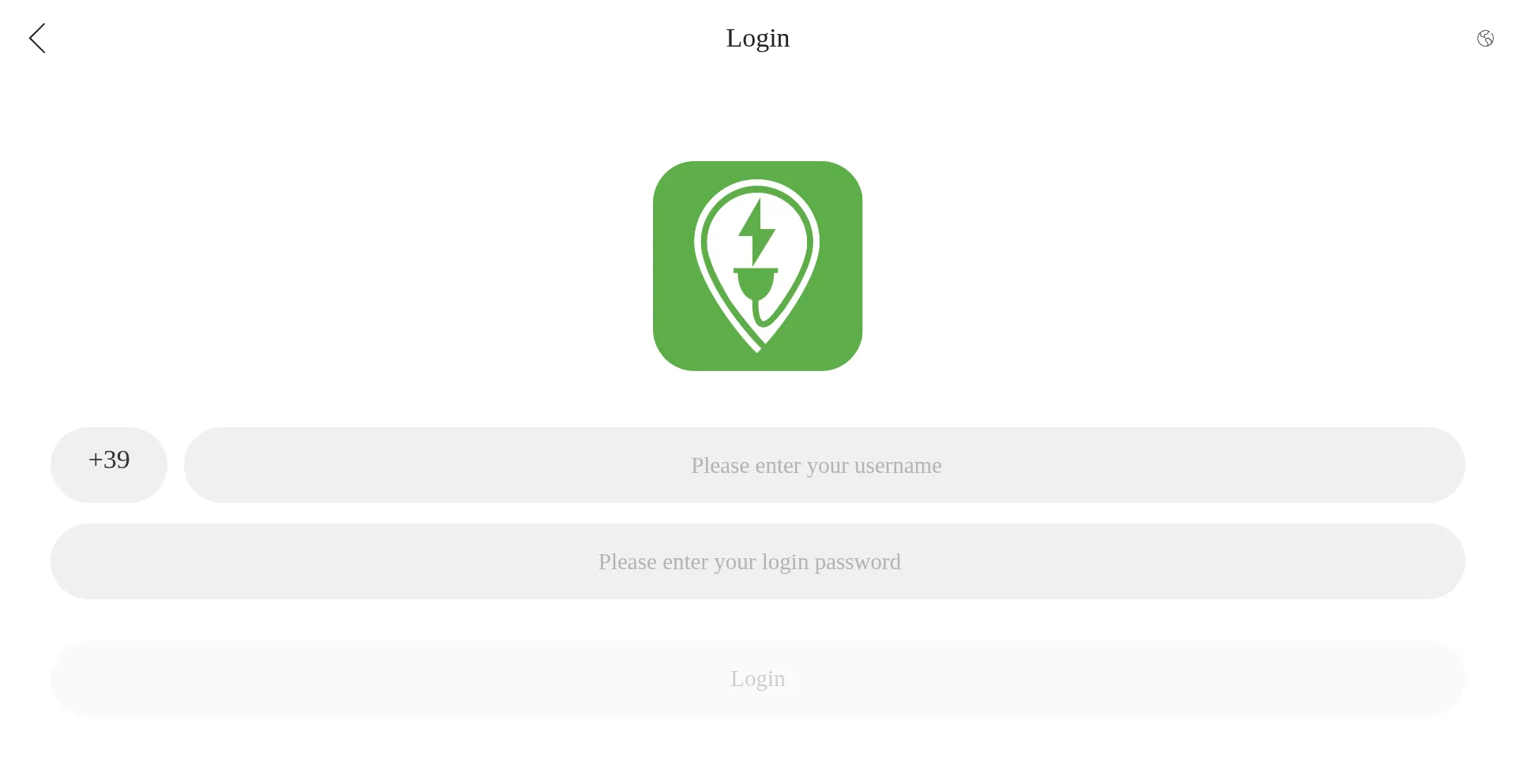The height and width of the screenshot is (784, 1516).
Task: Choose a different country code than +39
Action: coord(109,465)
